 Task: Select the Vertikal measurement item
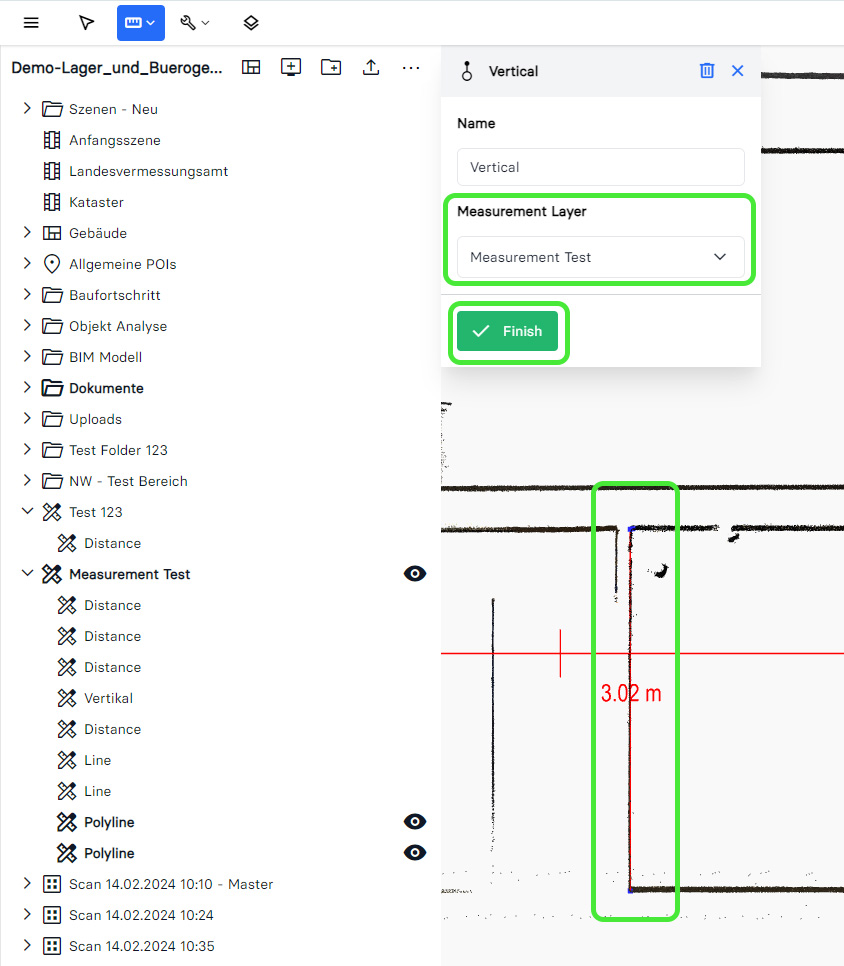(x=108, y=698)
